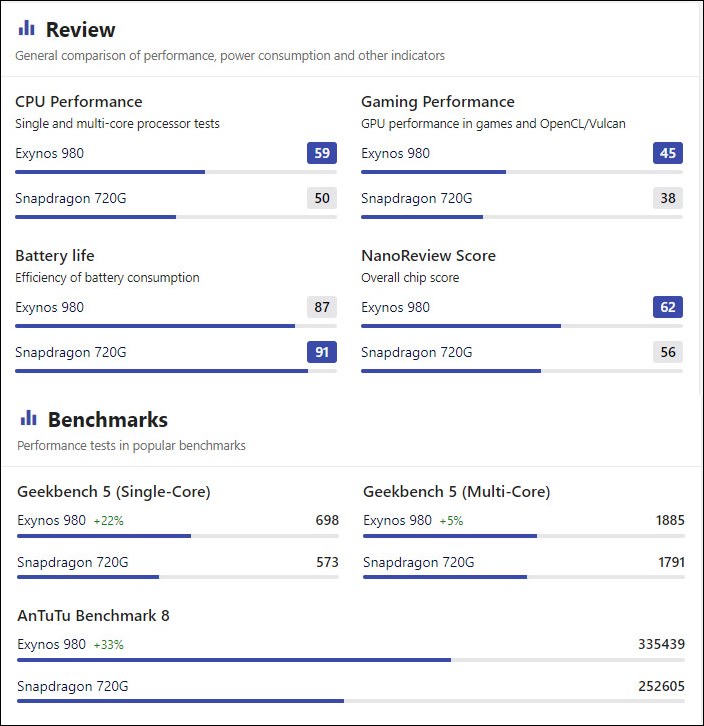Viewport: 704px width, 726px height.
Task: Click the Exynos 980 multi-core value 1885
Action: pyautogui.click(x=670, y=520)
